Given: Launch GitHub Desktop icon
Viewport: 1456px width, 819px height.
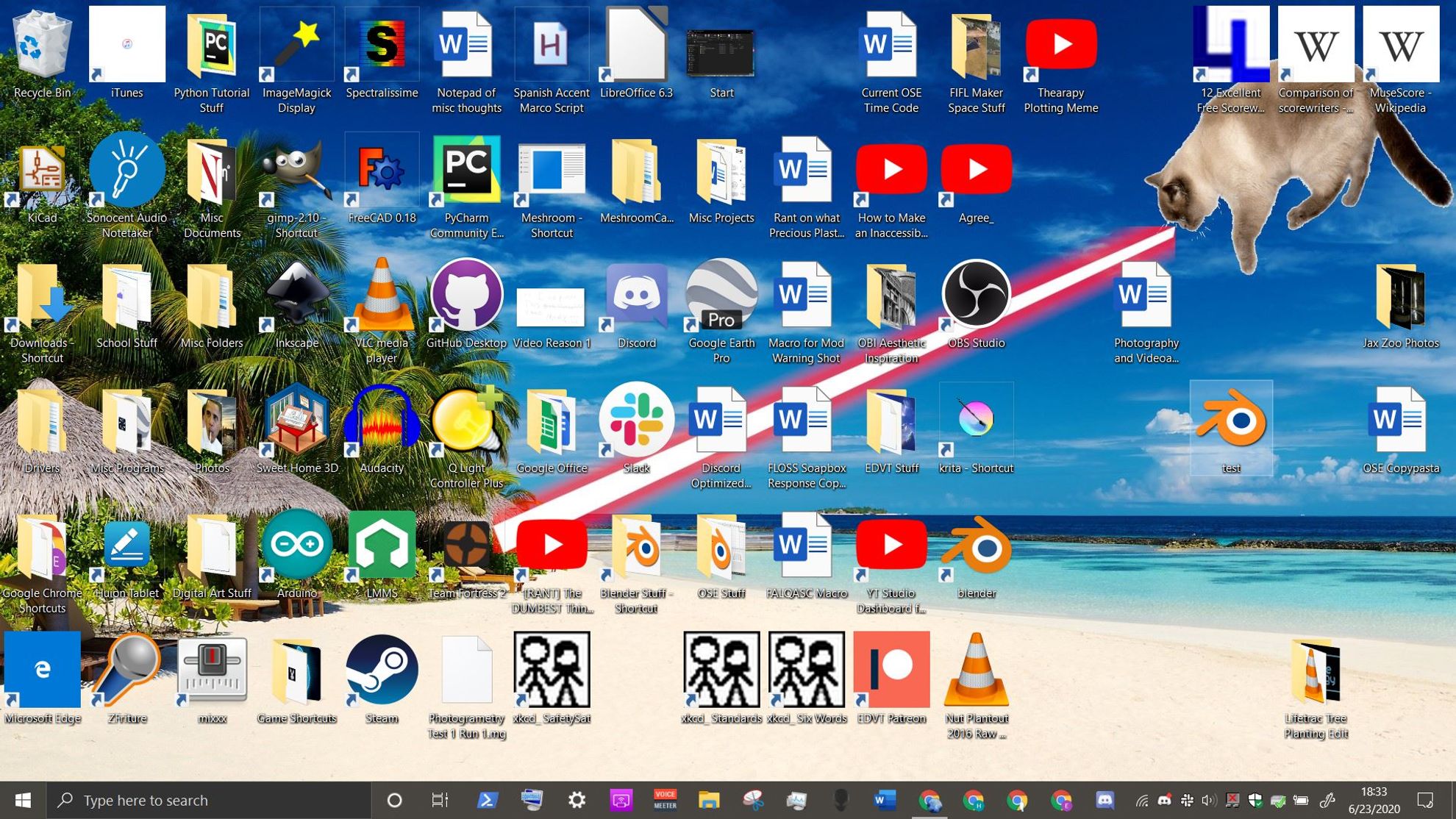Looking at the screenshot, I should [x=466, y=296].
